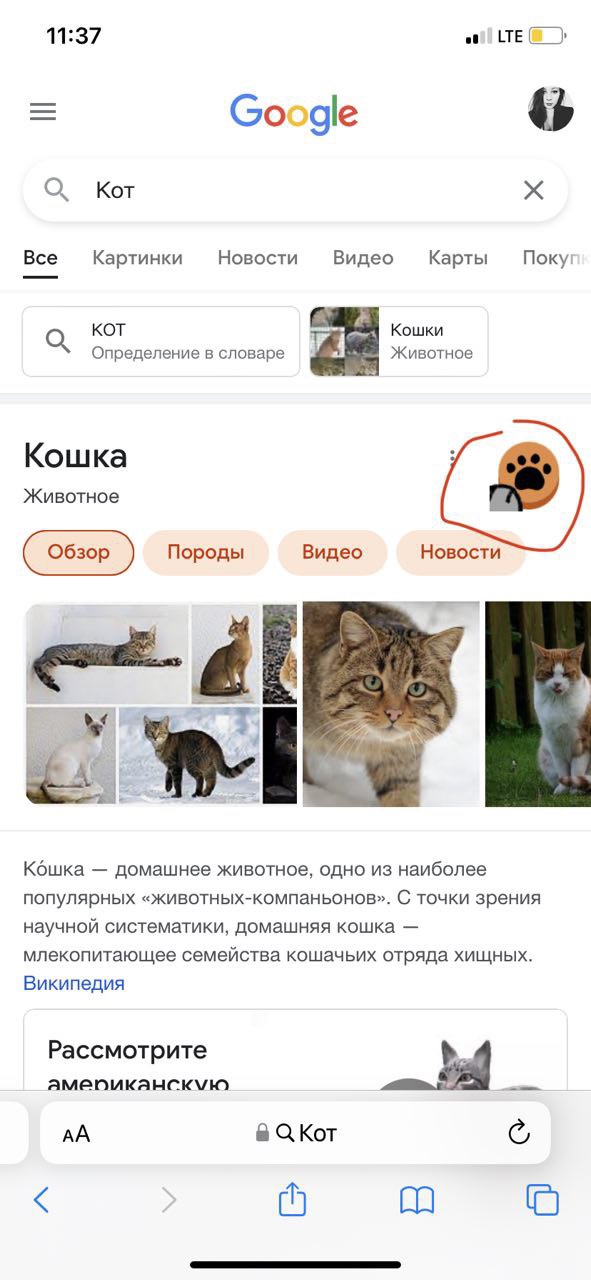Open the Google account profile picture
The height and width of the screenshot is (1280, 591).
[551, 109]
